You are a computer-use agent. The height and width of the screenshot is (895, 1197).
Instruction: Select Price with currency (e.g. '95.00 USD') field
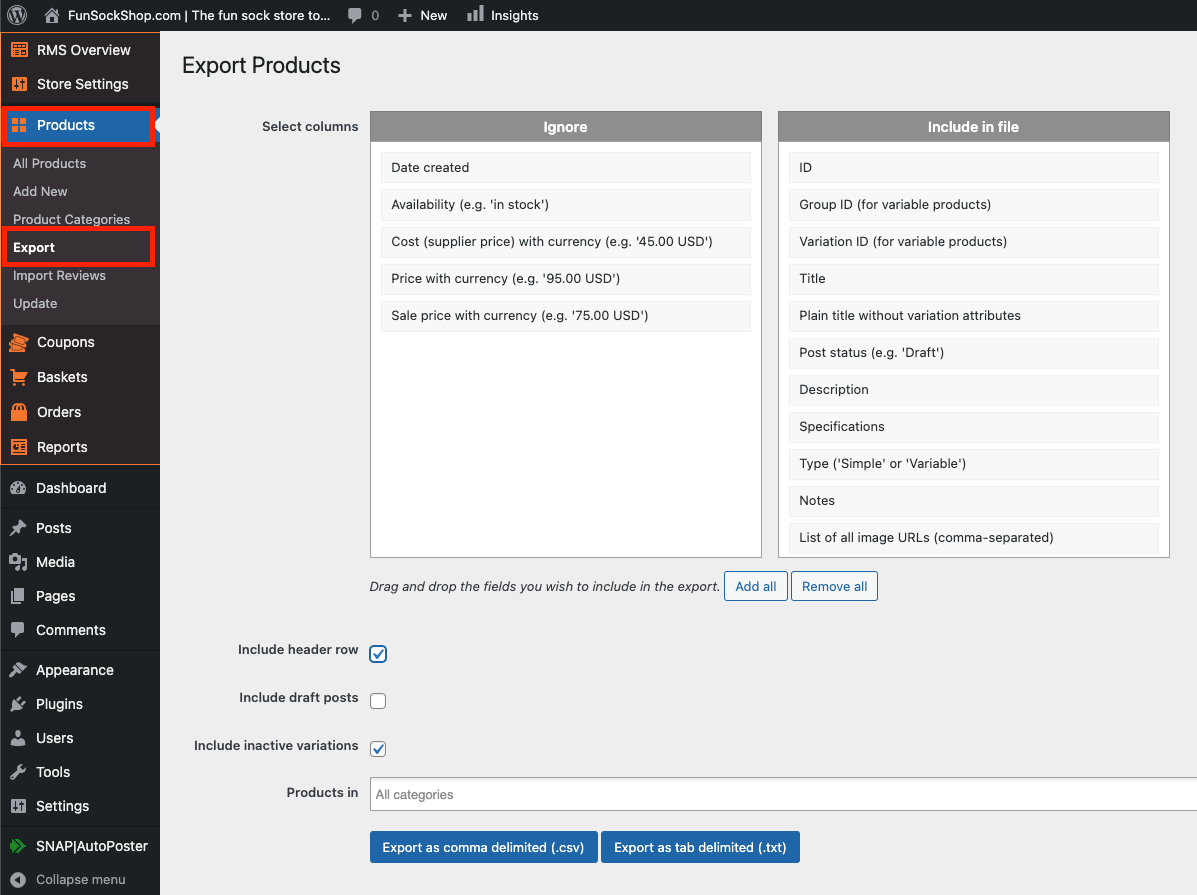click(566, 279)
